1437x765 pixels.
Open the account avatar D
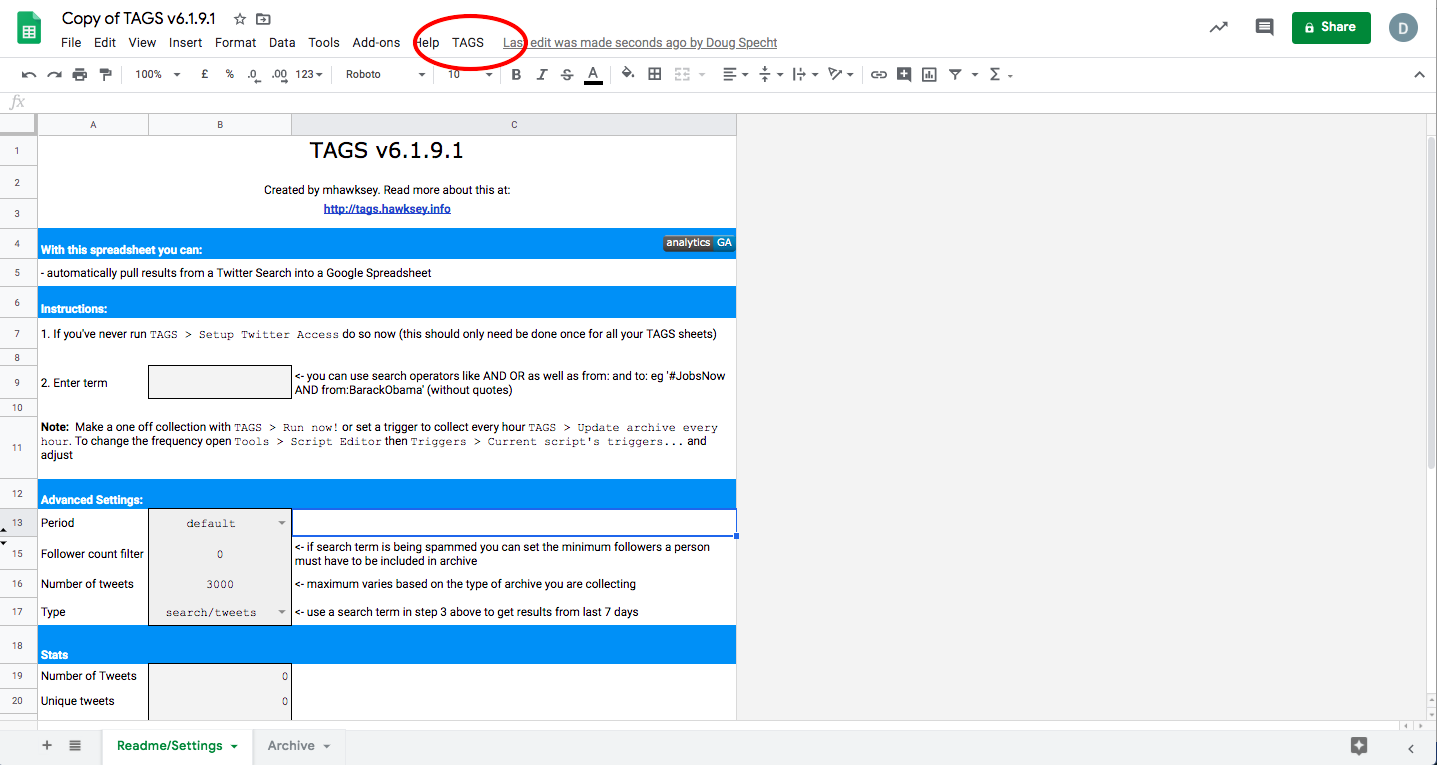[x=1403, y=27]
